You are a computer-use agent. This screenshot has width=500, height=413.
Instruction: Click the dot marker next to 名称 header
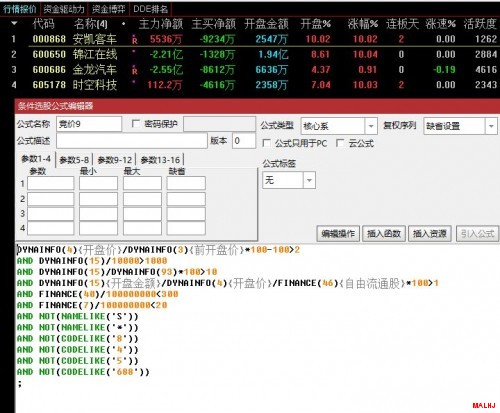pyautogui.click(x=124, y=24)
